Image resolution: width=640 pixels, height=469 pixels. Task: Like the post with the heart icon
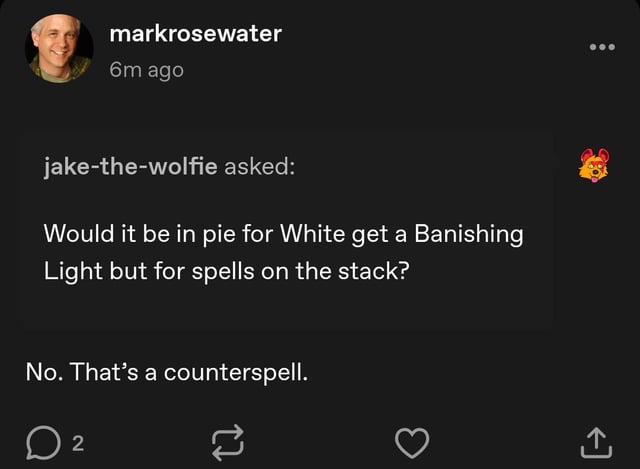click(413, 439)
